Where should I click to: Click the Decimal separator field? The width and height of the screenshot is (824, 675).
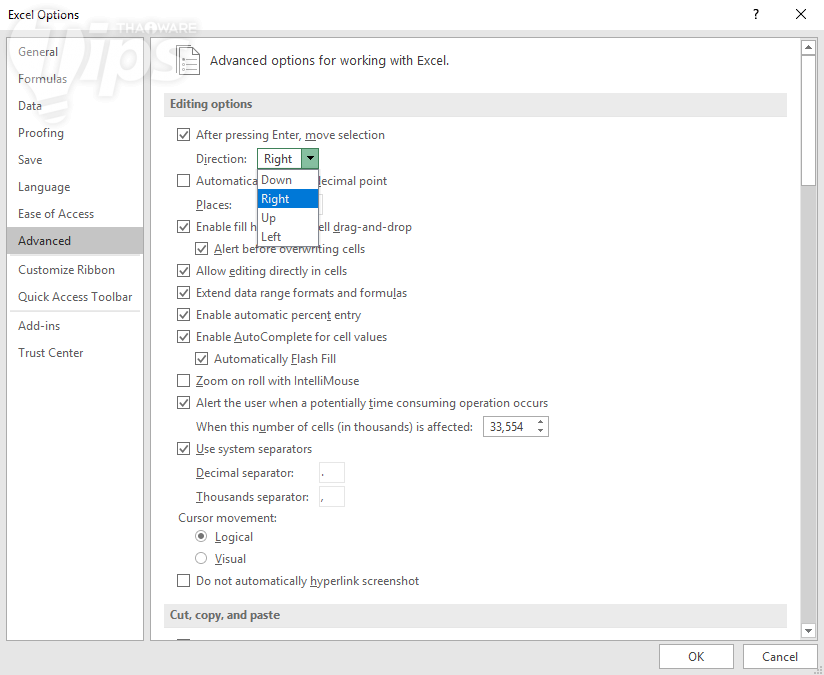point(332,473)
